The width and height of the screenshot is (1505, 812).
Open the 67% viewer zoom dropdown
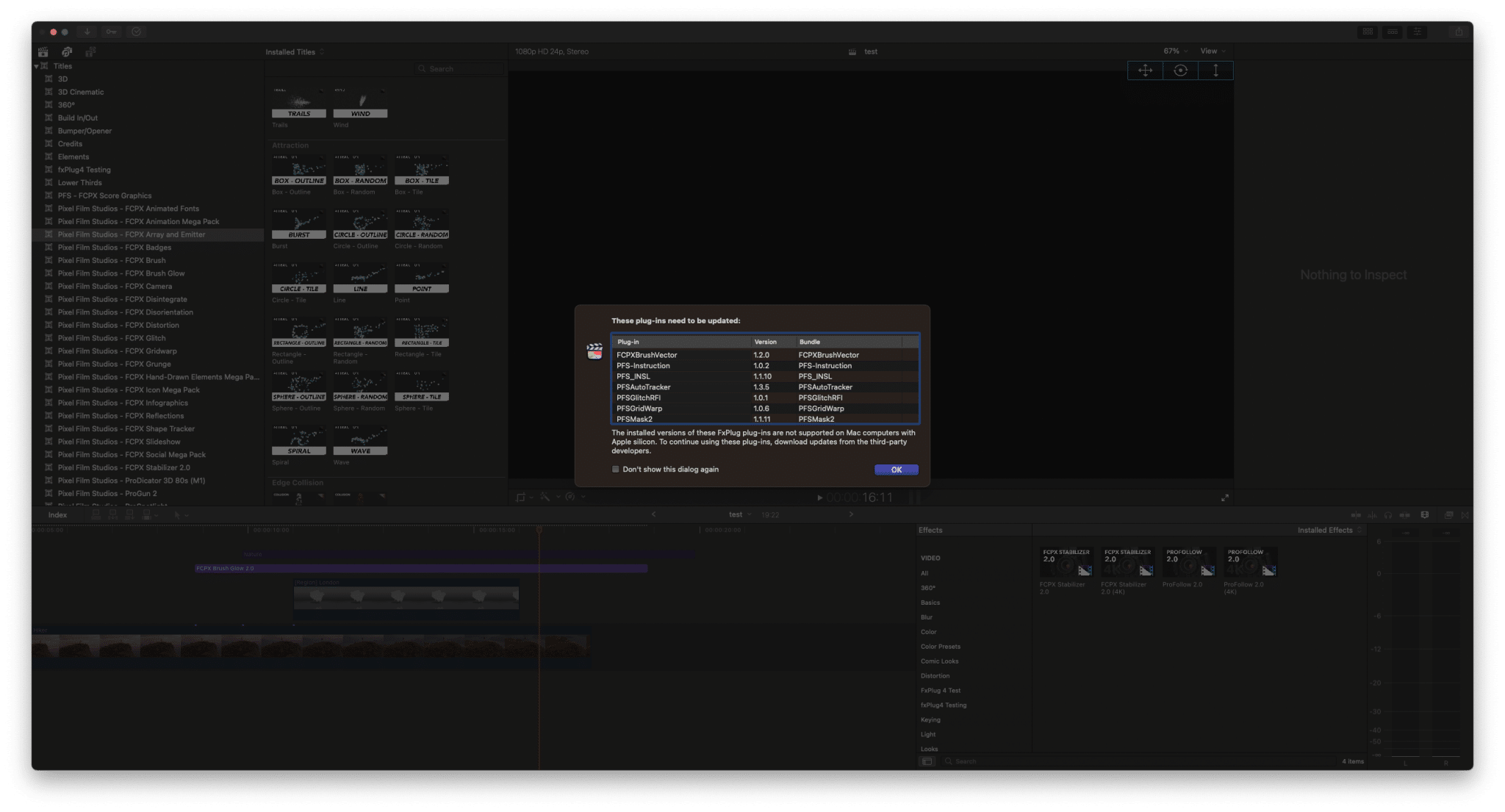[1175, 51]
